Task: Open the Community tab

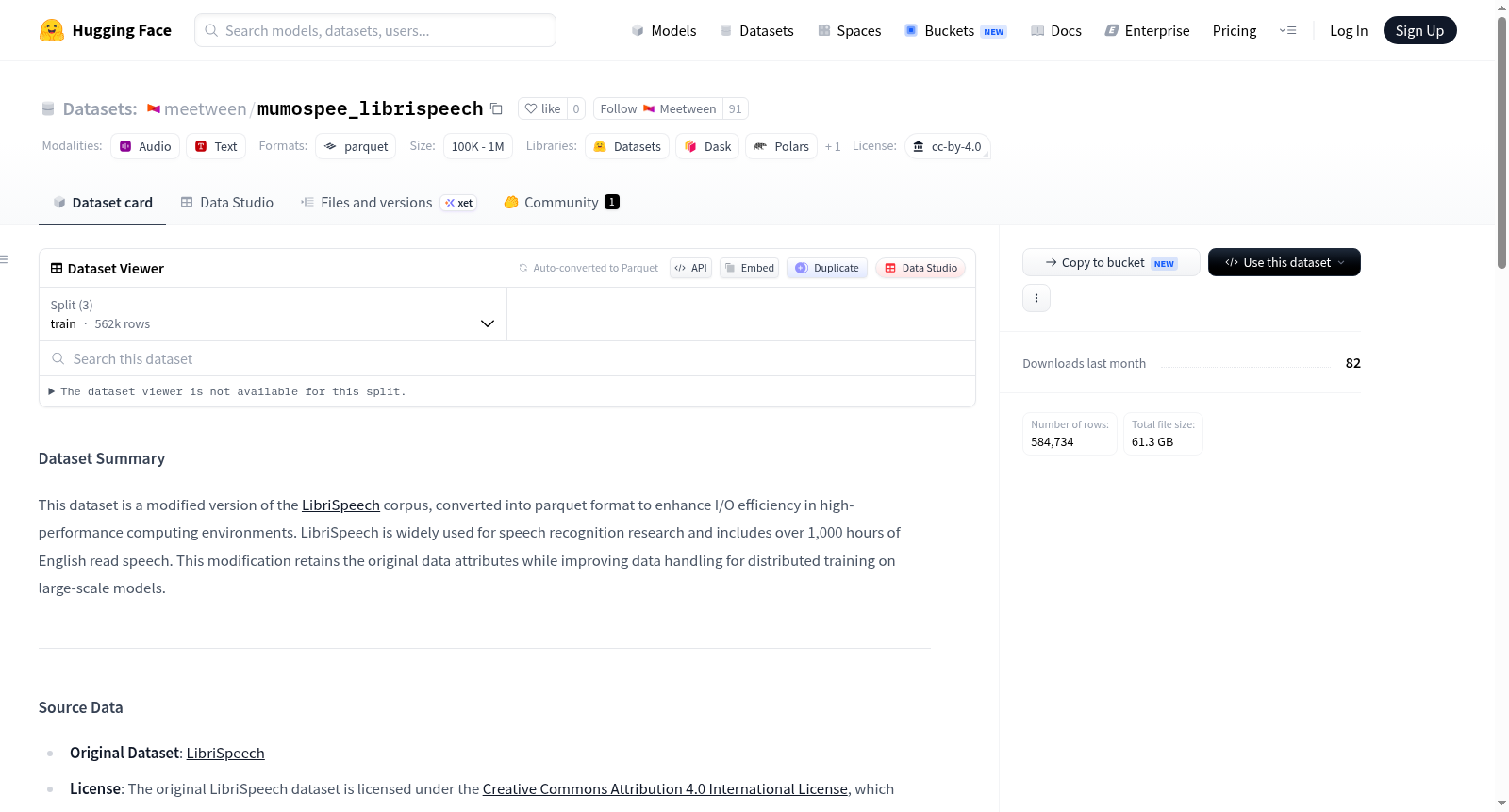Action: (x=561, y=202)
